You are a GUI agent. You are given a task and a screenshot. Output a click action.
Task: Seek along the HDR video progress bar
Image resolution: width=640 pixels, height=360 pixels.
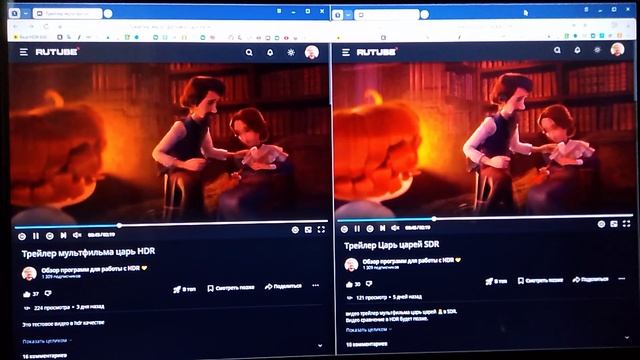(171, 224)
